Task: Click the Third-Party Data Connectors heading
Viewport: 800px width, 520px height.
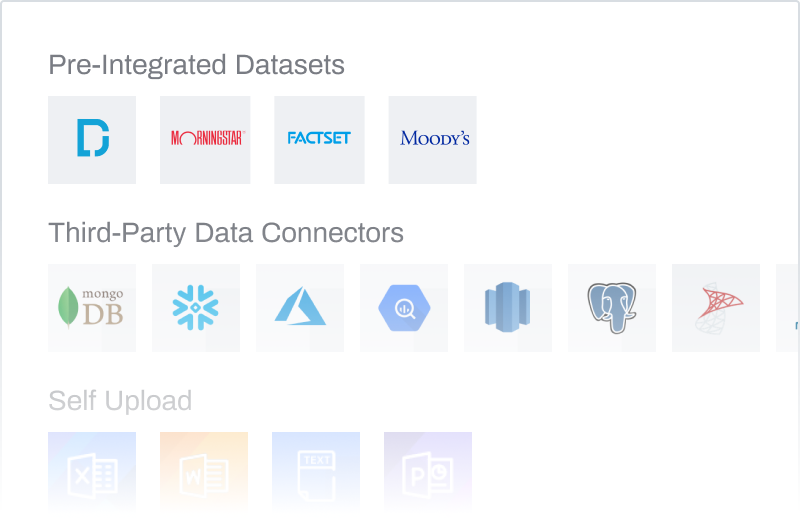Action: pyautogui.click(x=226, y=233)
